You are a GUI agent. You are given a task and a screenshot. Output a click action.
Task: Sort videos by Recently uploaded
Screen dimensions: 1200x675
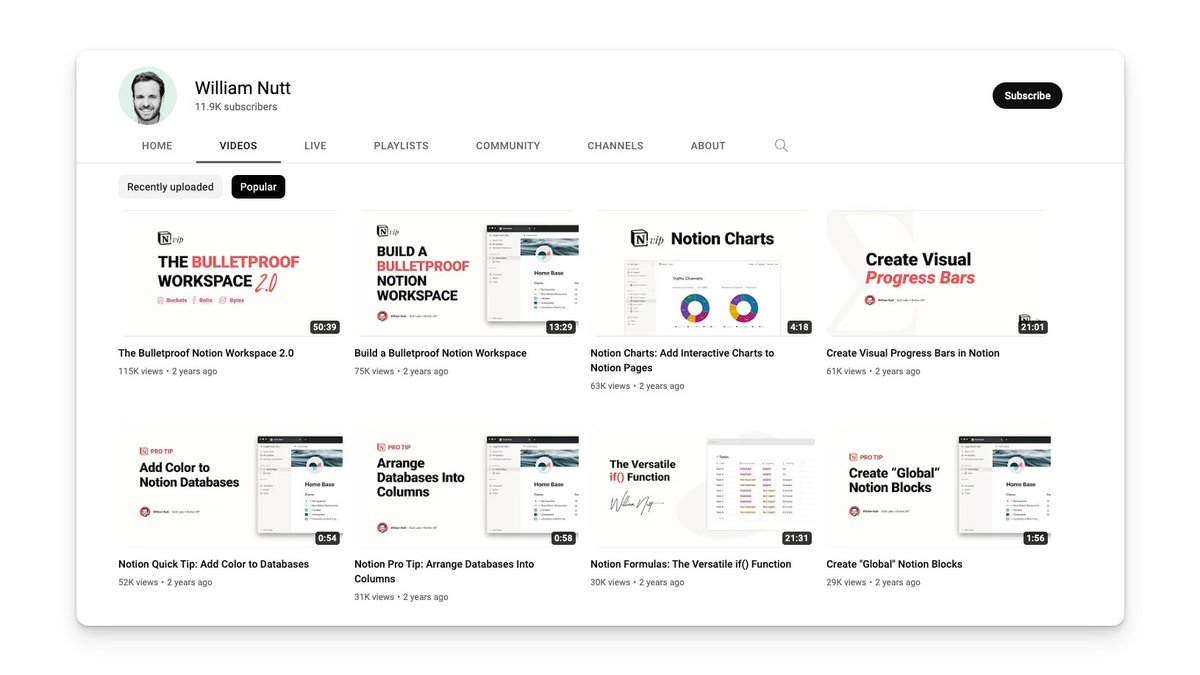pyautogui.click(x=170, y=187)
